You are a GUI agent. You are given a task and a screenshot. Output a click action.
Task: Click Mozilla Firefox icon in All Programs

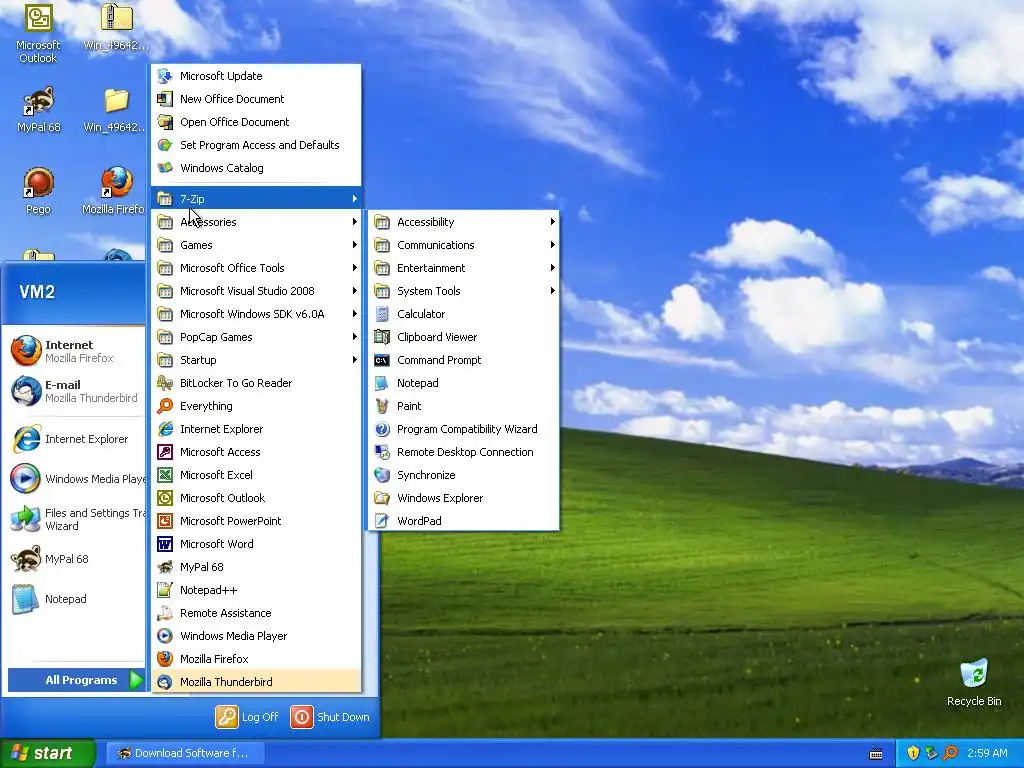click(165, 658)
